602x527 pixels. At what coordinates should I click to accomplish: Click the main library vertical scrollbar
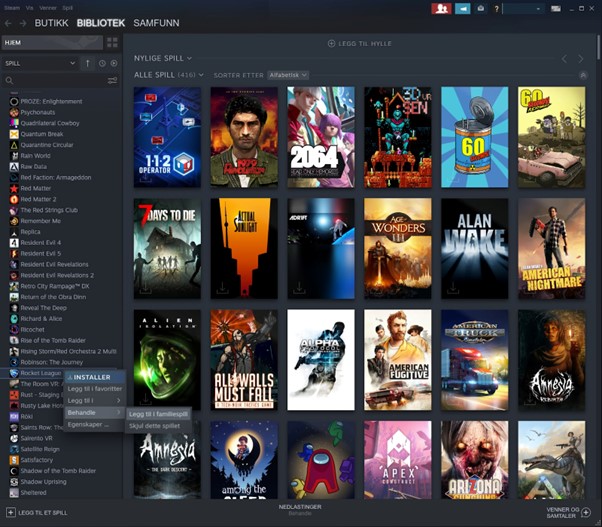598,47
